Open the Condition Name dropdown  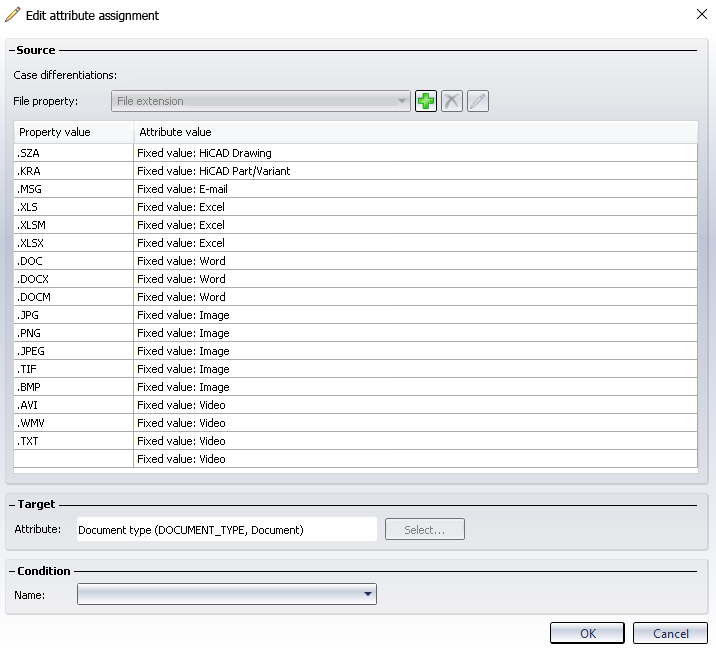[x=227, y=594]
